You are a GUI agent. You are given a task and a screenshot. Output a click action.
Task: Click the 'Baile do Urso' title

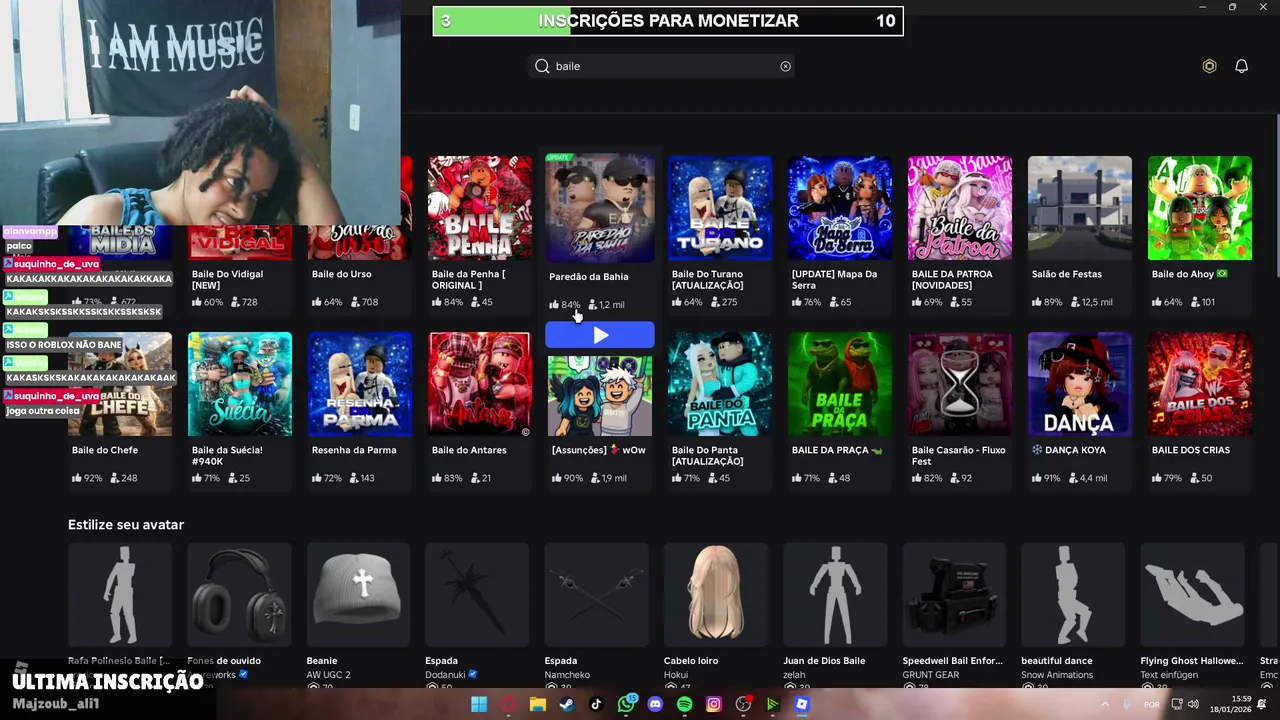click(x=341, y=274)
